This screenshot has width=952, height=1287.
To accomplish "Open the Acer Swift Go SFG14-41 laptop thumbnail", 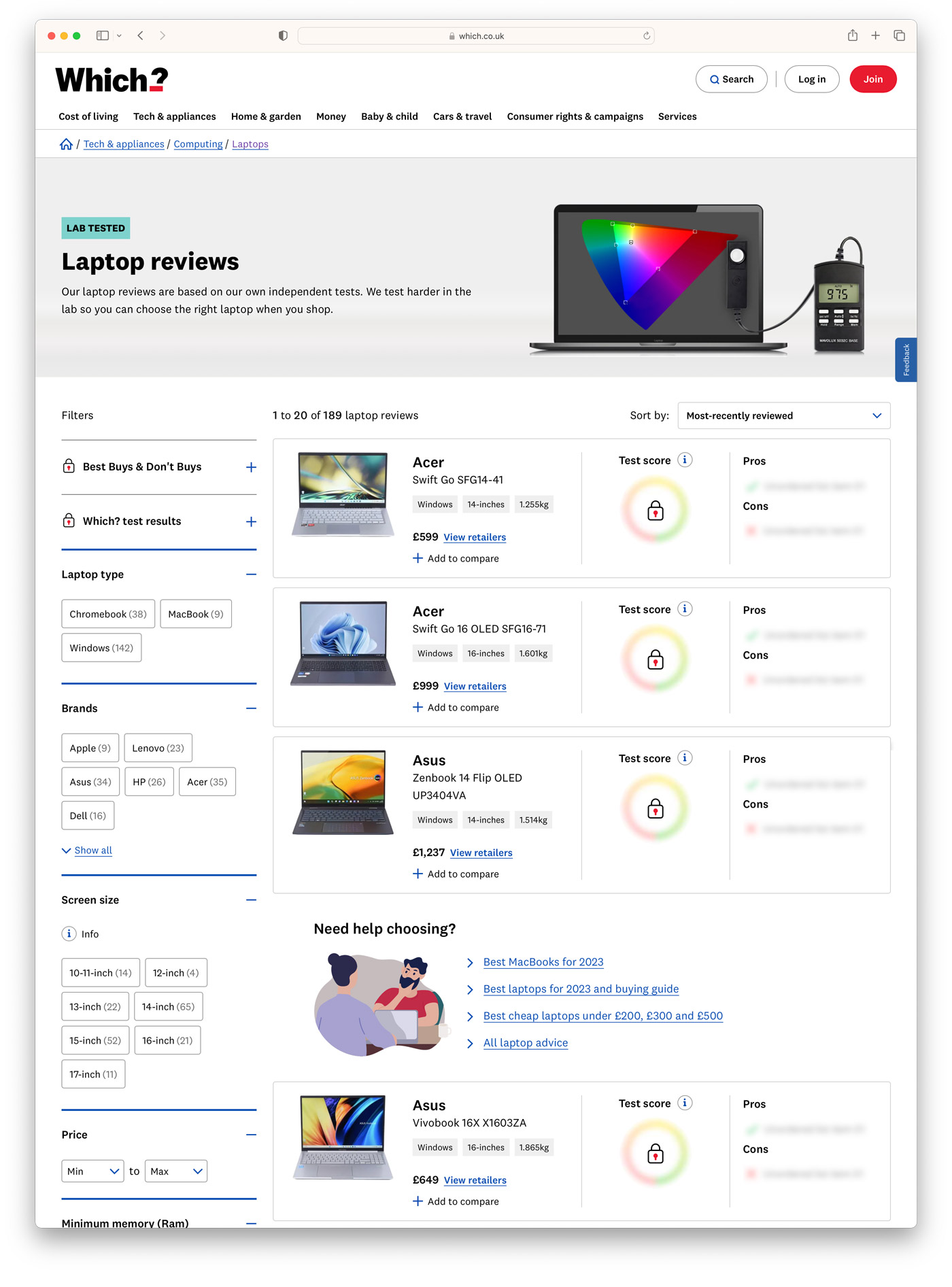I will [x=343, y=495].
